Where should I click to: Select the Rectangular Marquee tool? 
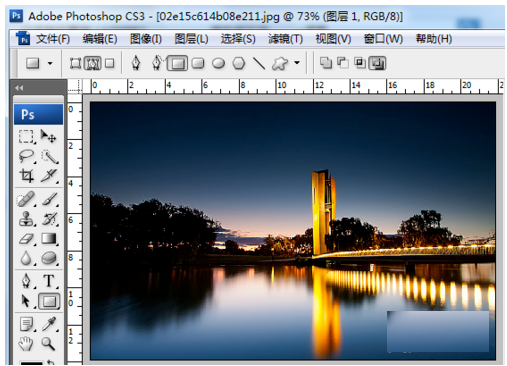point(26,136)
